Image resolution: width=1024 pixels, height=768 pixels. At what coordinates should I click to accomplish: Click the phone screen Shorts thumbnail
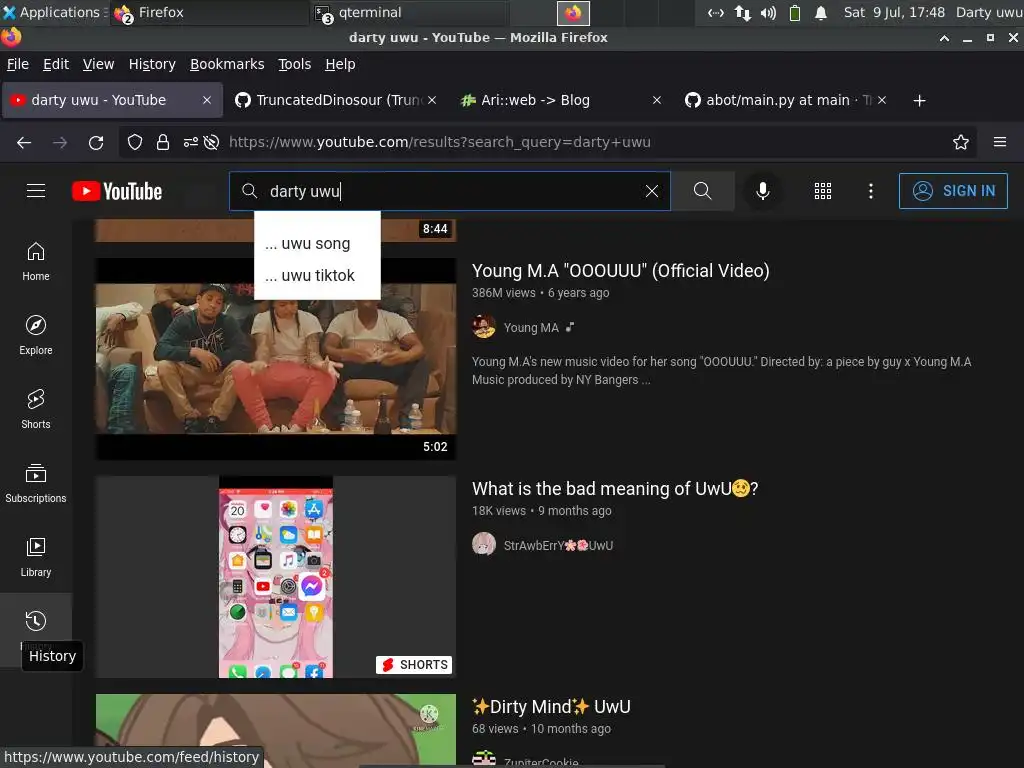click(276, 577)
